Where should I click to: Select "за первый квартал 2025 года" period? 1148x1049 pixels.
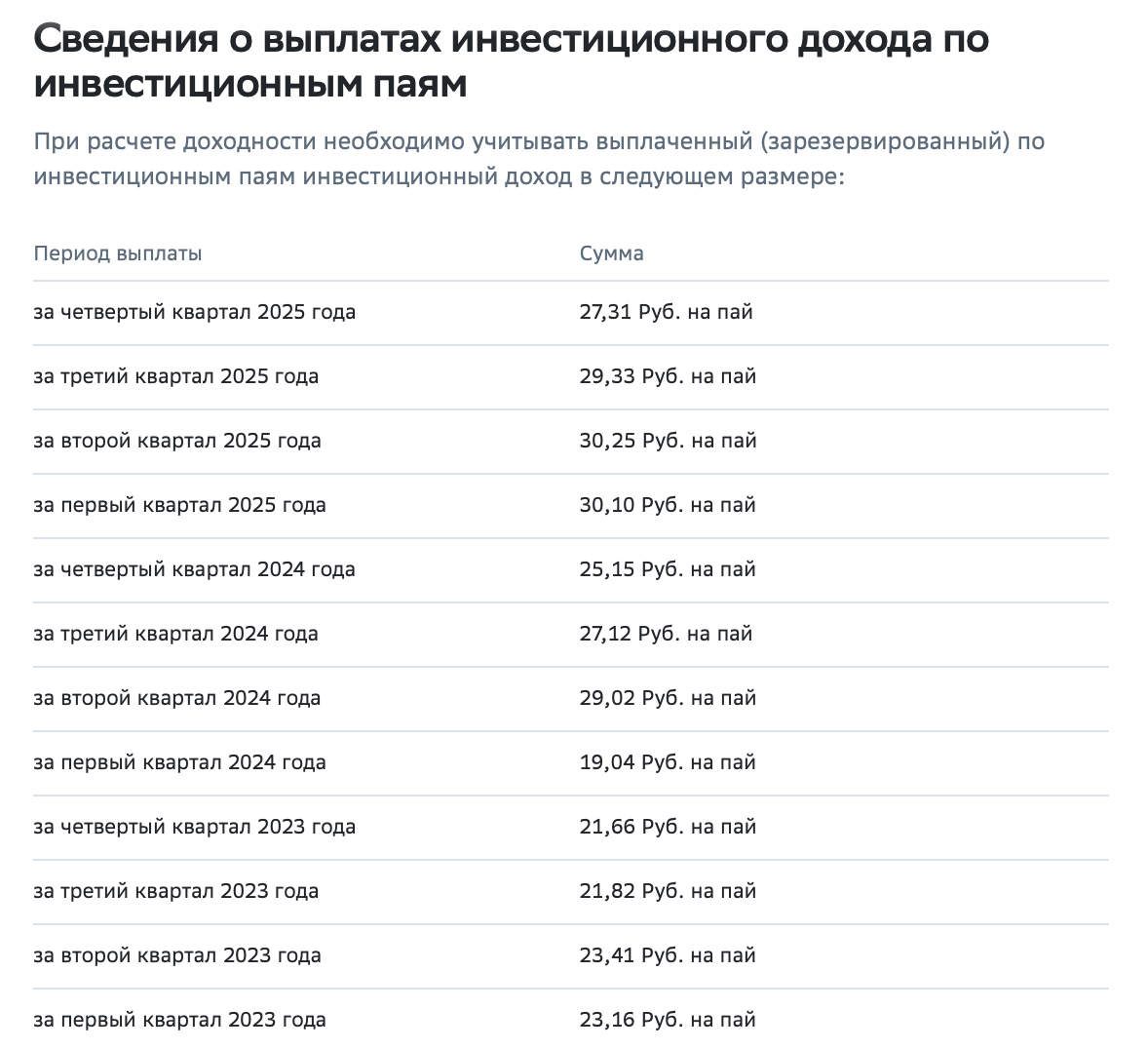[179, 505]
